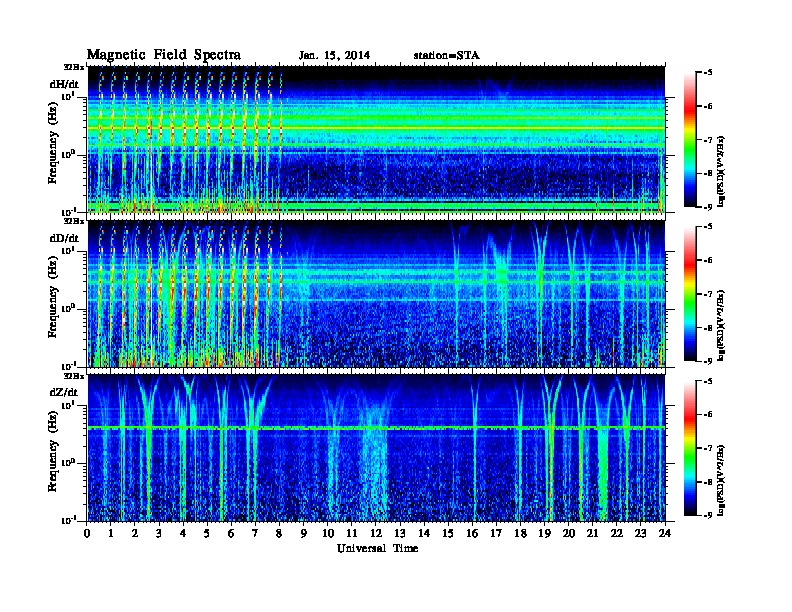The width and height of the screenshot is (792, 612).
Task: Click the -8 tick on dD/dt color scale
Action: pyautogui.click(x=707, y=327)
